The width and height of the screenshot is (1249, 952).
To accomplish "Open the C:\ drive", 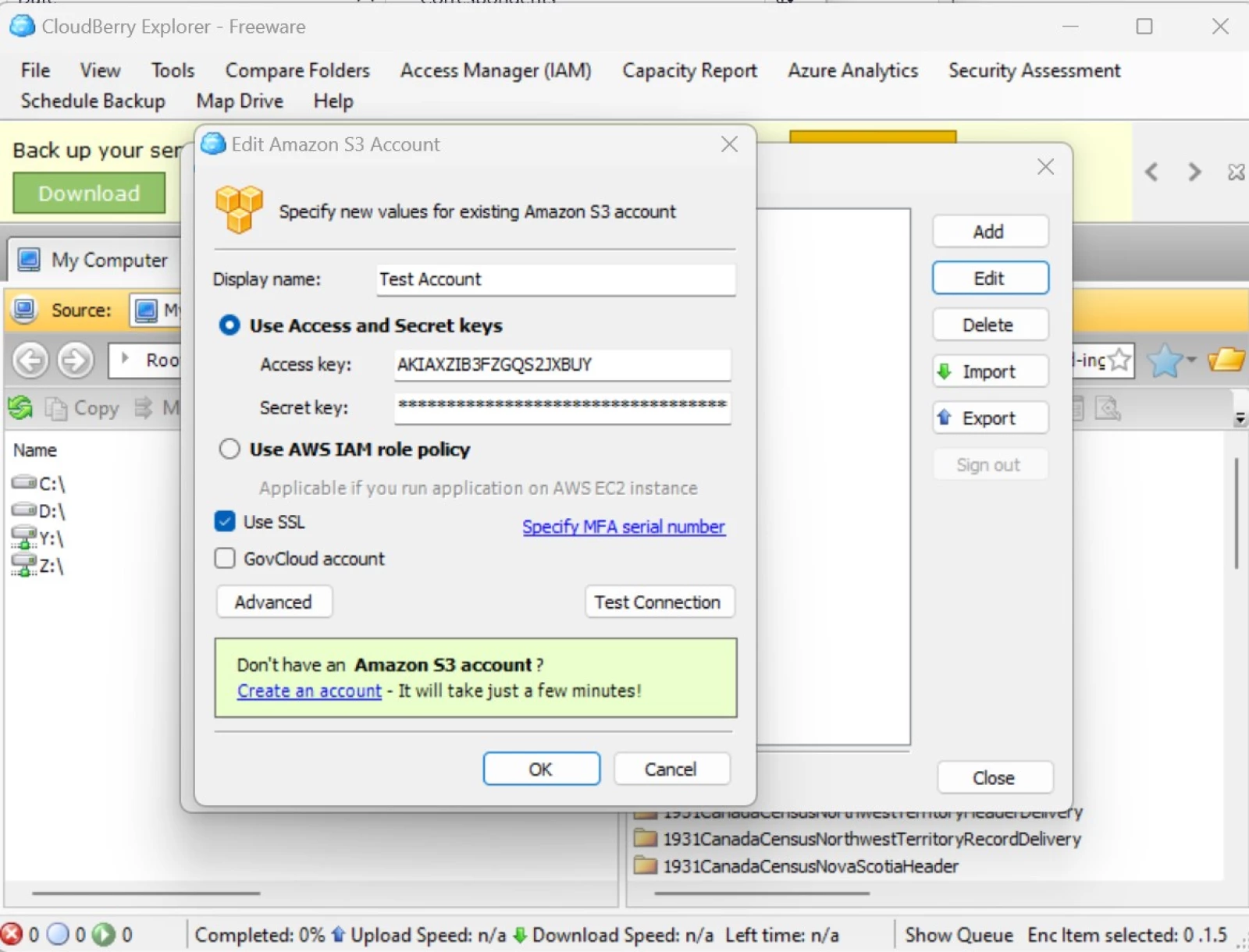I will pos(39,484).
